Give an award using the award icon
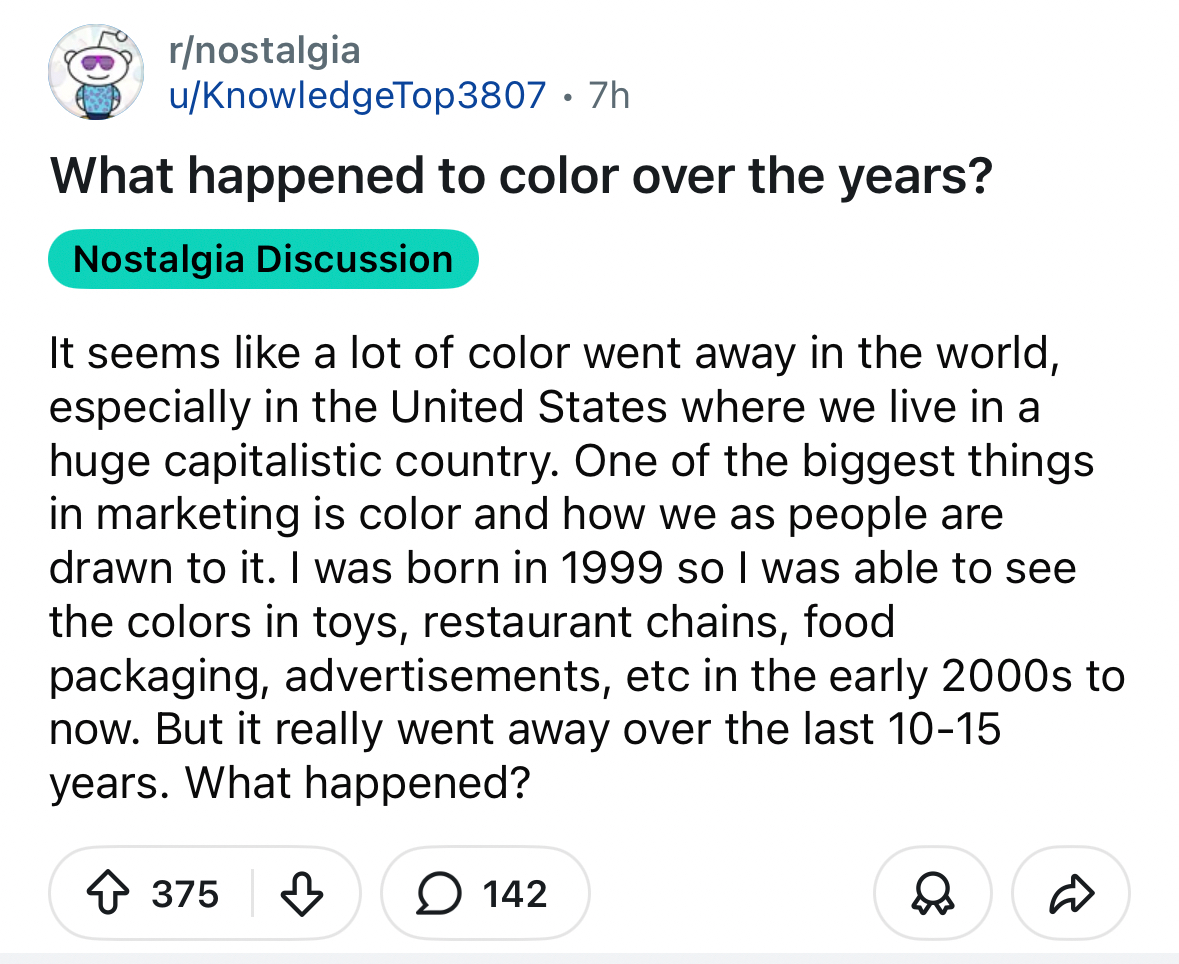The height and width of the screenshot is (964, 1179). [932, 893]
